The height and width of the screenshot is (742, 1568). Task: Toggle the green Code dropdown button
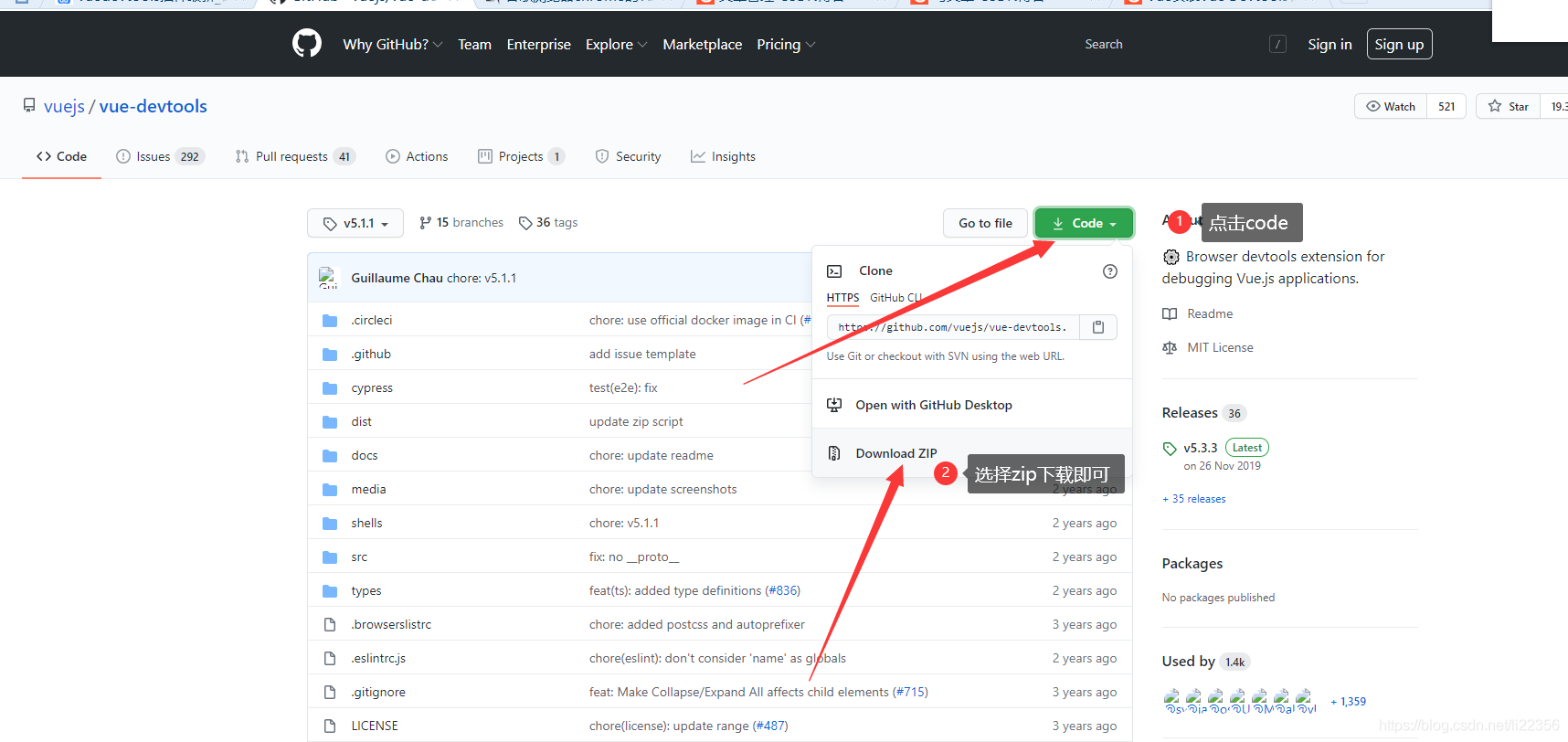[x=1084, y=223]
